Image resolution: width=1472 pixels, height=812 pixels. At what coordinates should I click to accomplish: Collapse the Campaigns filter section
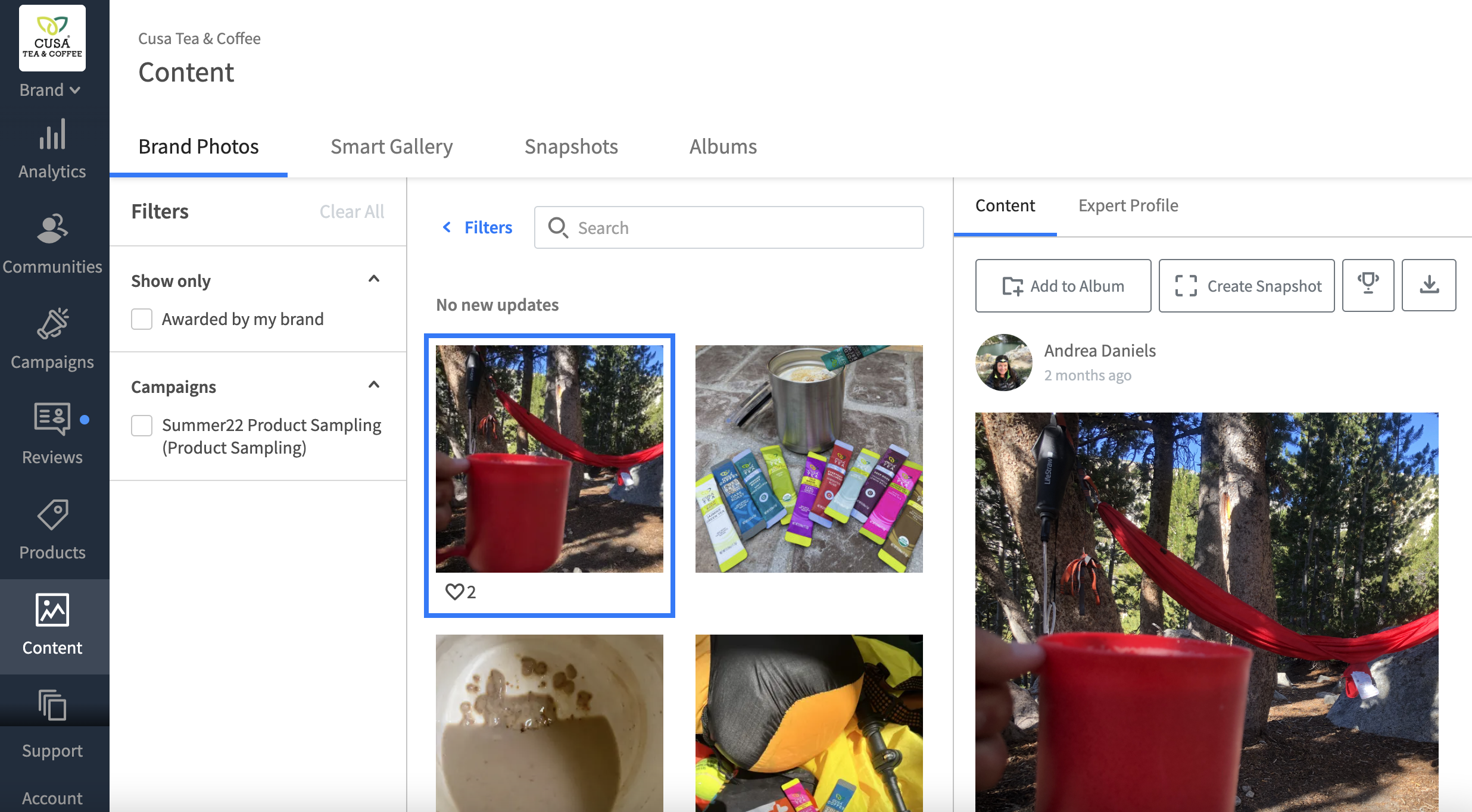click(374, 385)
